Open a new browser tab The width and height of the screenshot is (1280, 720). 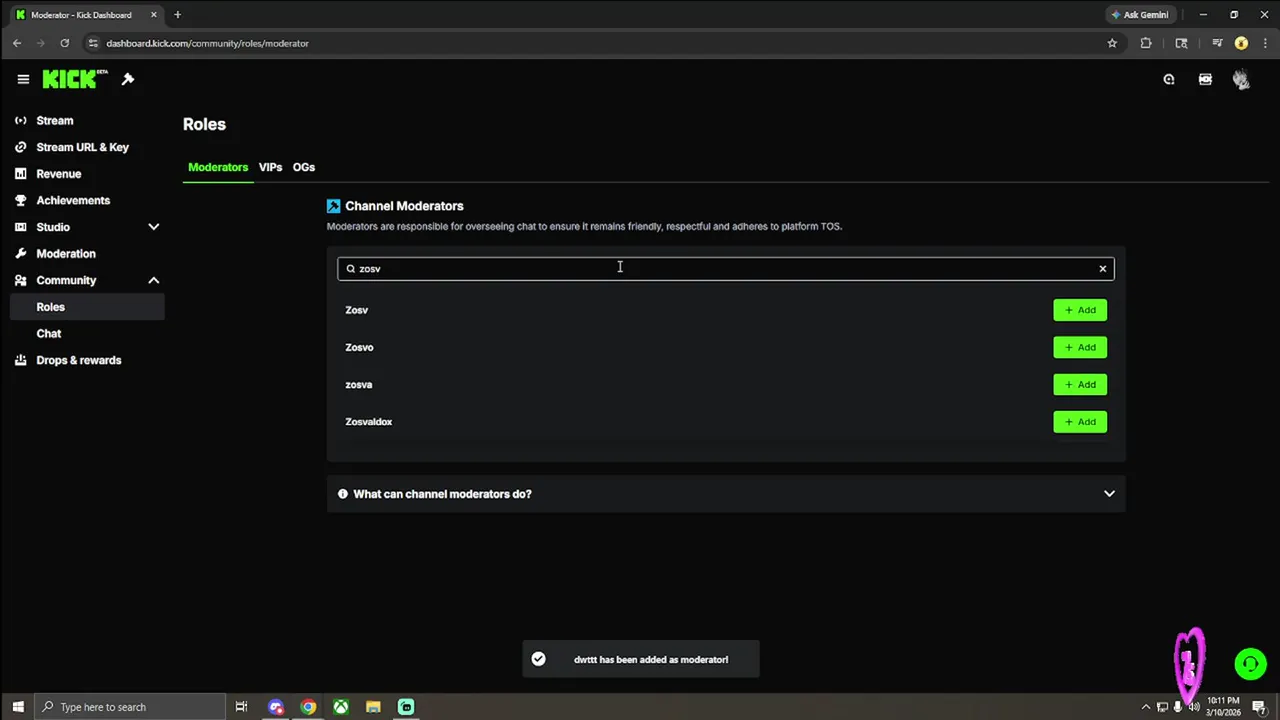pyautogui.click(x=177, y=15)
